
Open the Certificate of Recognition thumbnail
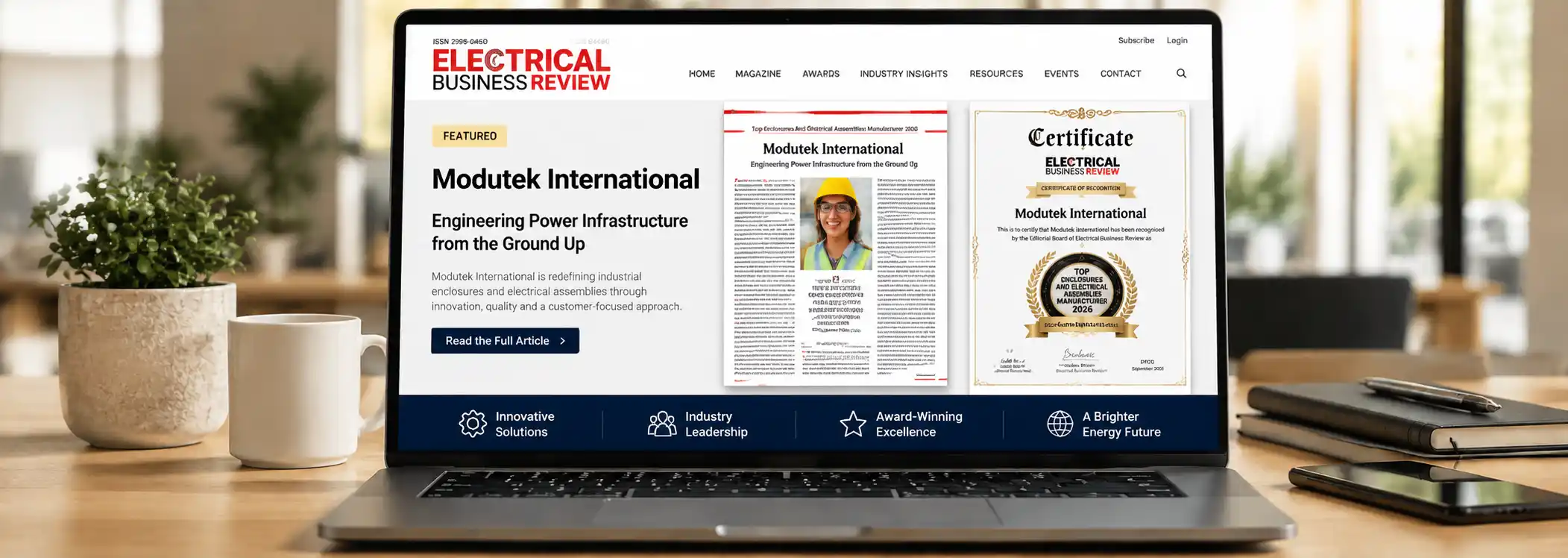tap(1080, 248)
